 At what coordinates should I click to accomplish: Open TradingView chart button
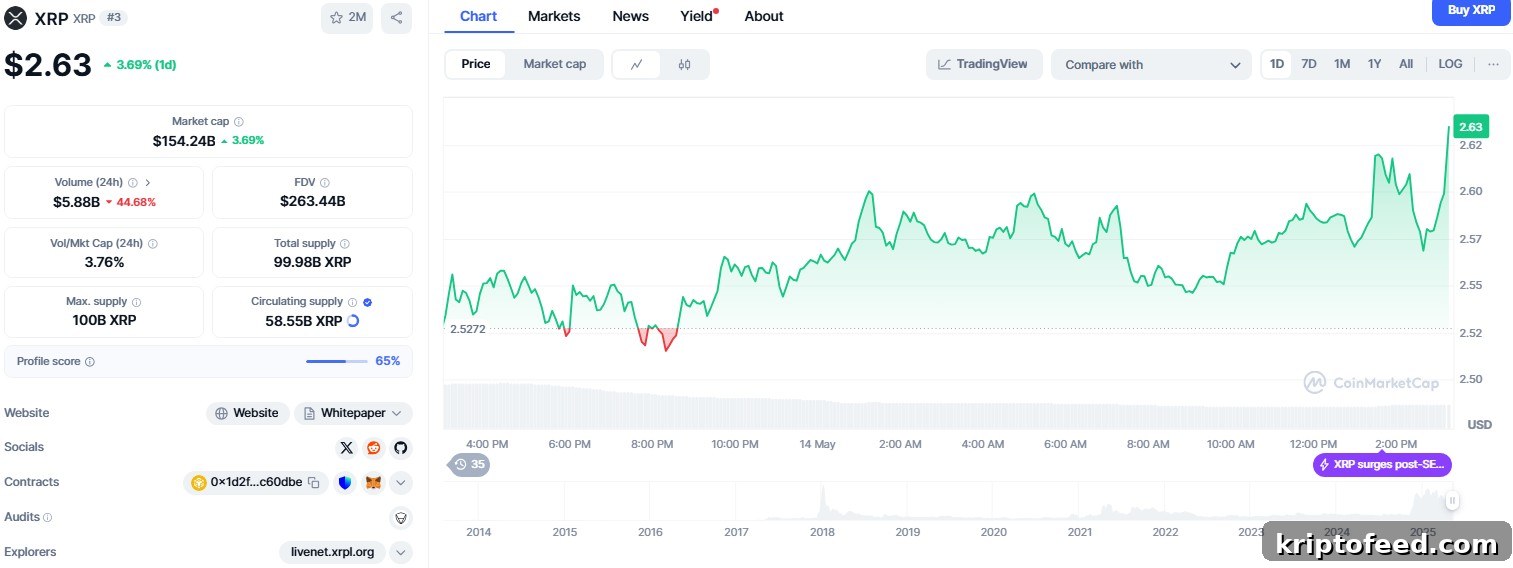coord(984,64)
